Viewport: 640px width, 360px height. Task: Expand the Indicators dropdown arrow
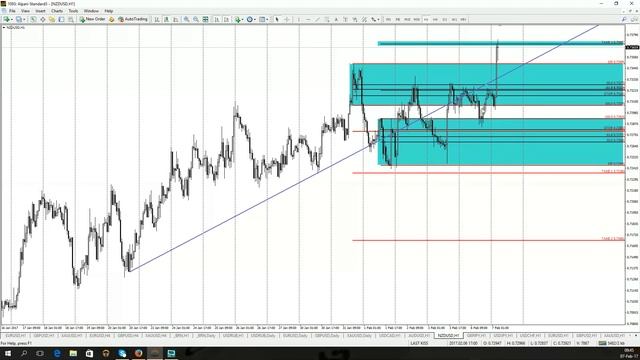[242, 19]
